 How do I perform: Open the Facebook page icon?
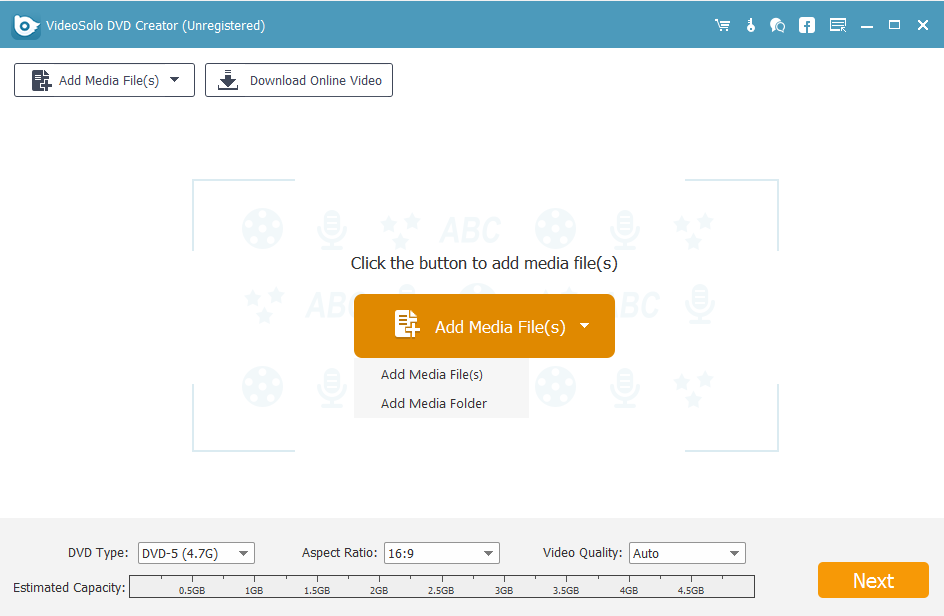tap(807, 25)
